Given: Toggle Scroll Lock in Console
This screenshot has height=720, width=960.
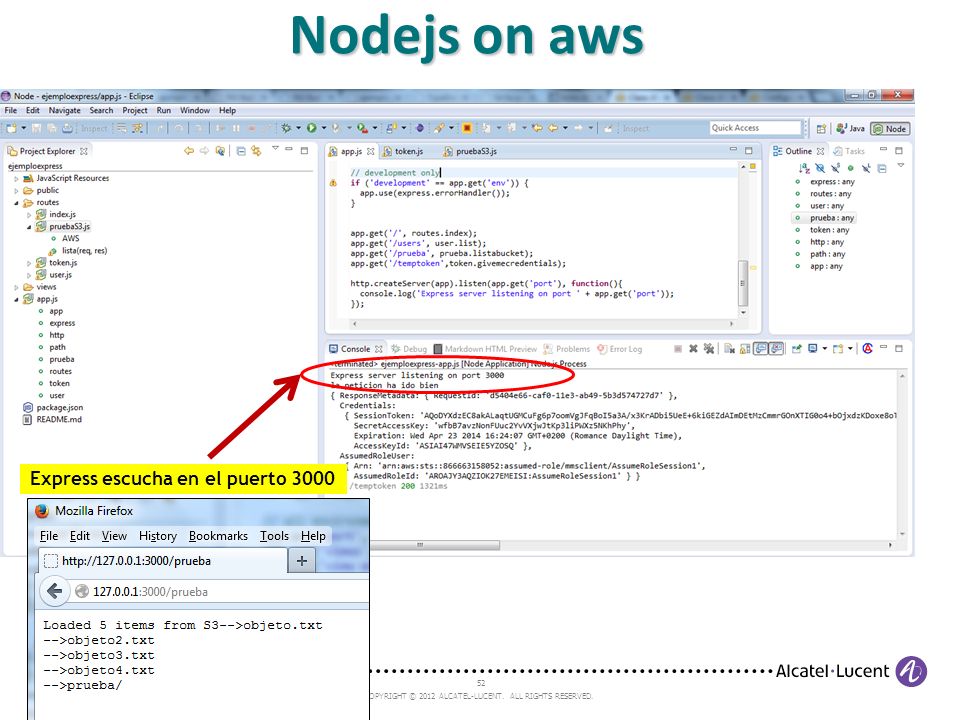Looking at the screenshot, I should 744,348.
